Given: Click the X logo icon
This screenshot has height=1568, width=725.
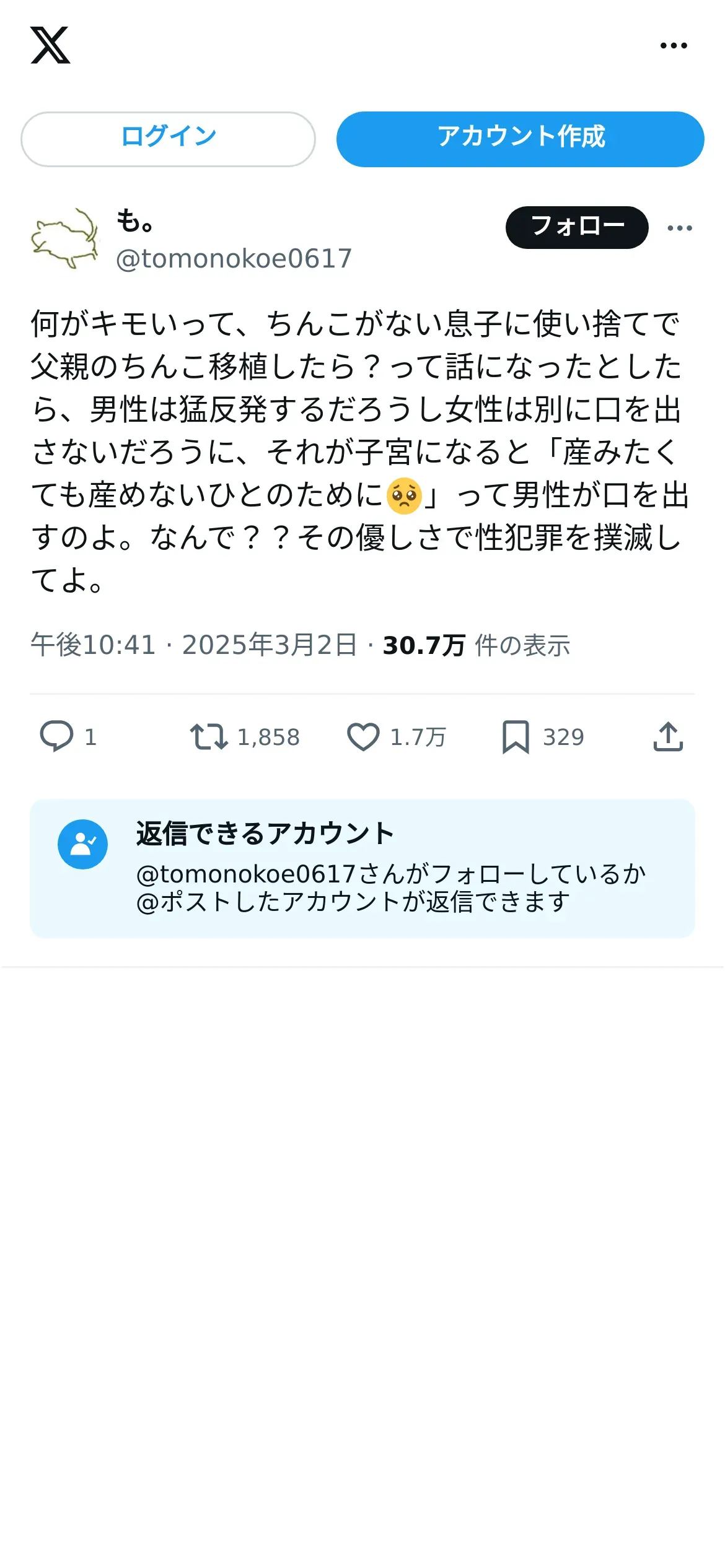Looking at the screenshot, I should click(50, 45).
